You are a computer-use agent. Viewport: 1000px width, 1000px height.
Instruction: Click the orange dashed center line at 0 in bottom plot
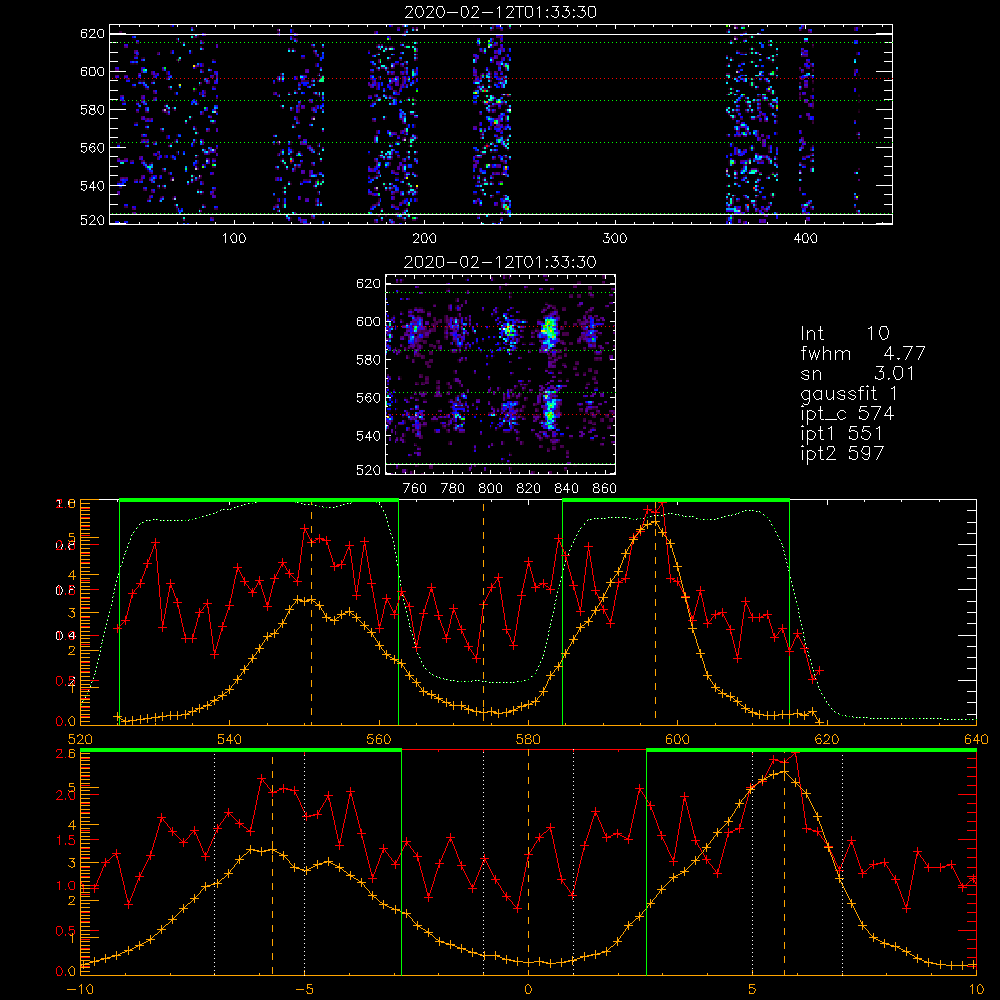pos(528,861)
